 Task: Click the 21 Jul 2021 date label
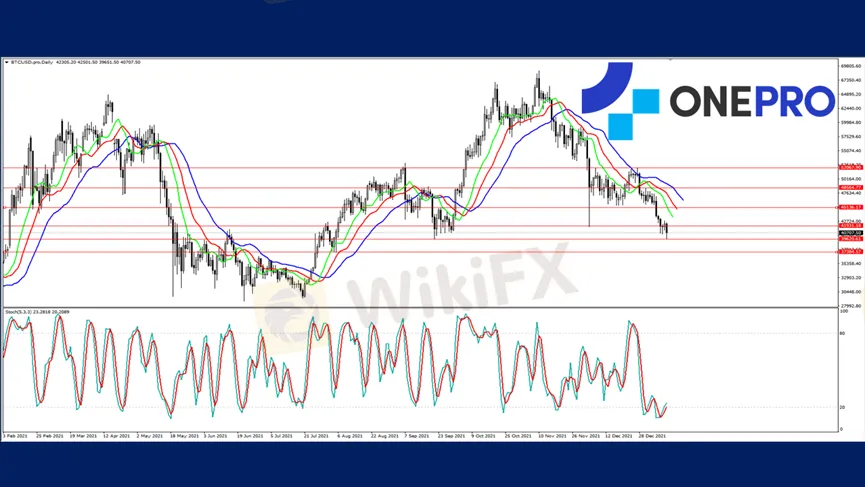tap(316, 436)
